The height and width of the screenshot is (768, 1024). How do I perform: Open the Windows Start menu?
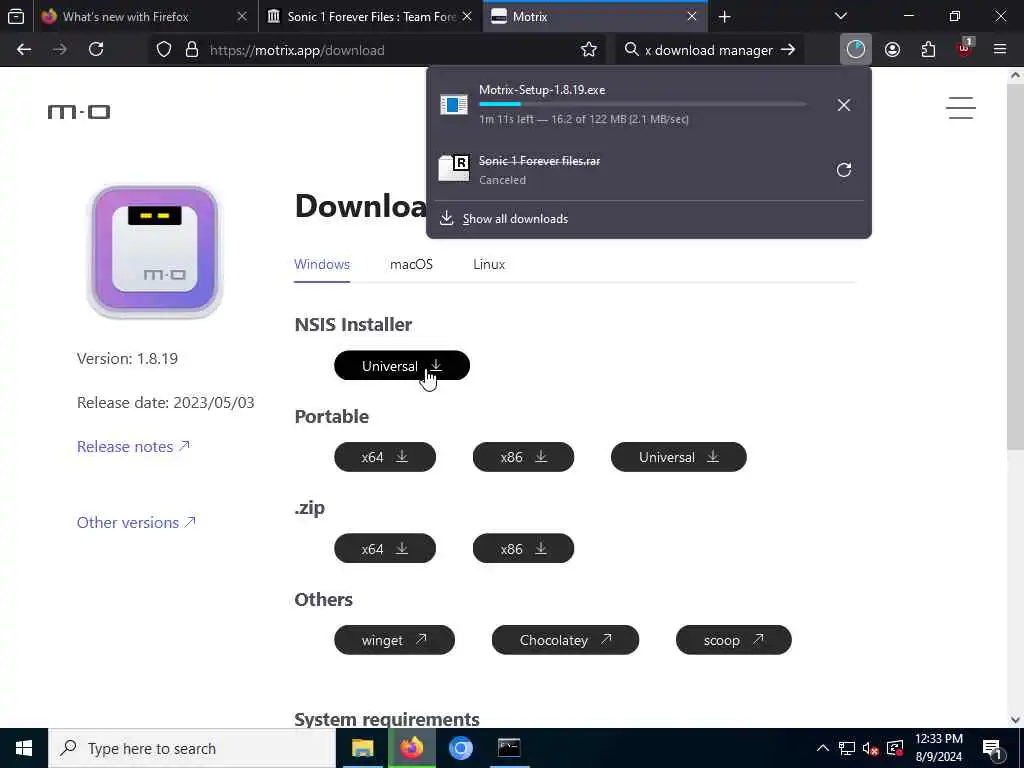(24, 748)
